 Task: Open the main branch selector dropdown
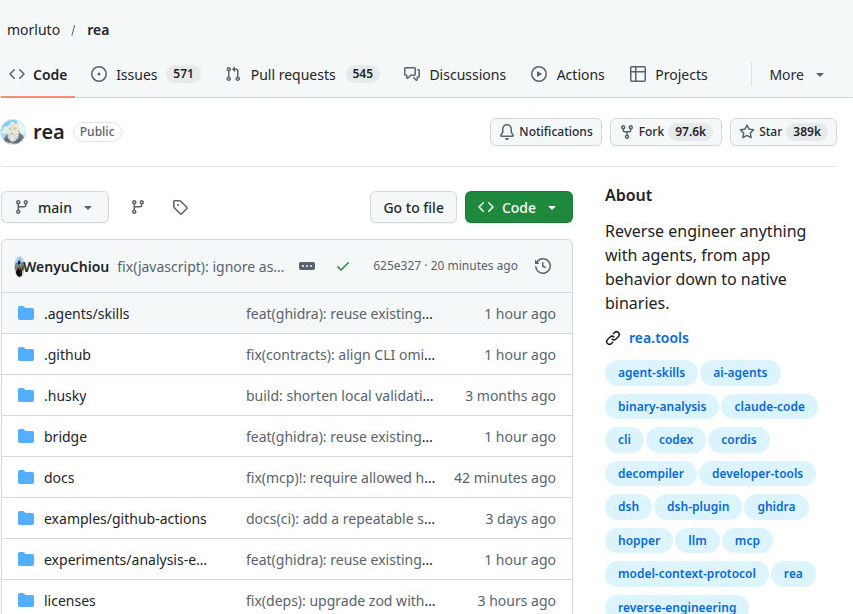pos(54,207)
